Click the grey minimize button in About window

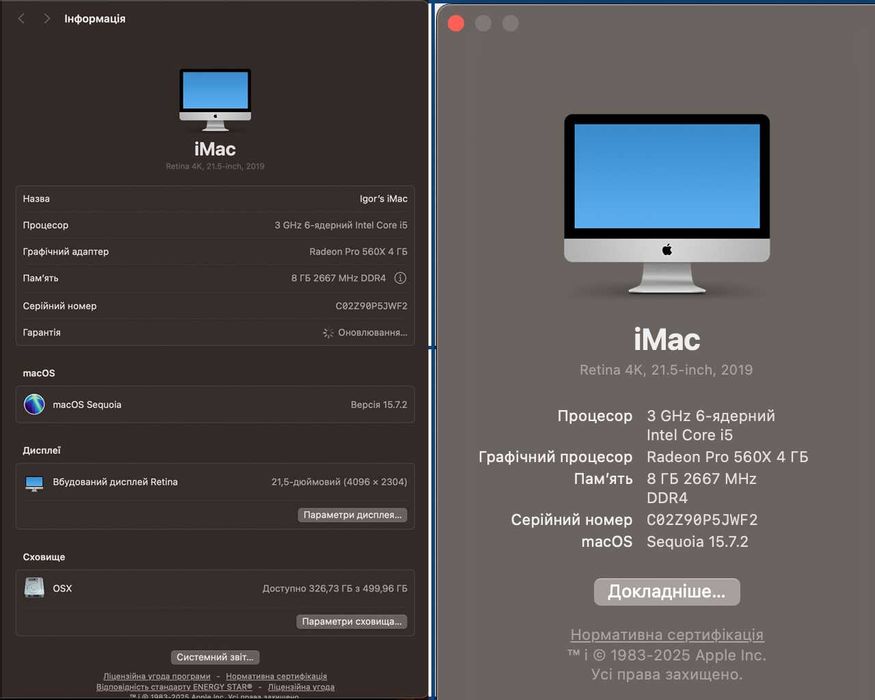[x=483, y=23]
